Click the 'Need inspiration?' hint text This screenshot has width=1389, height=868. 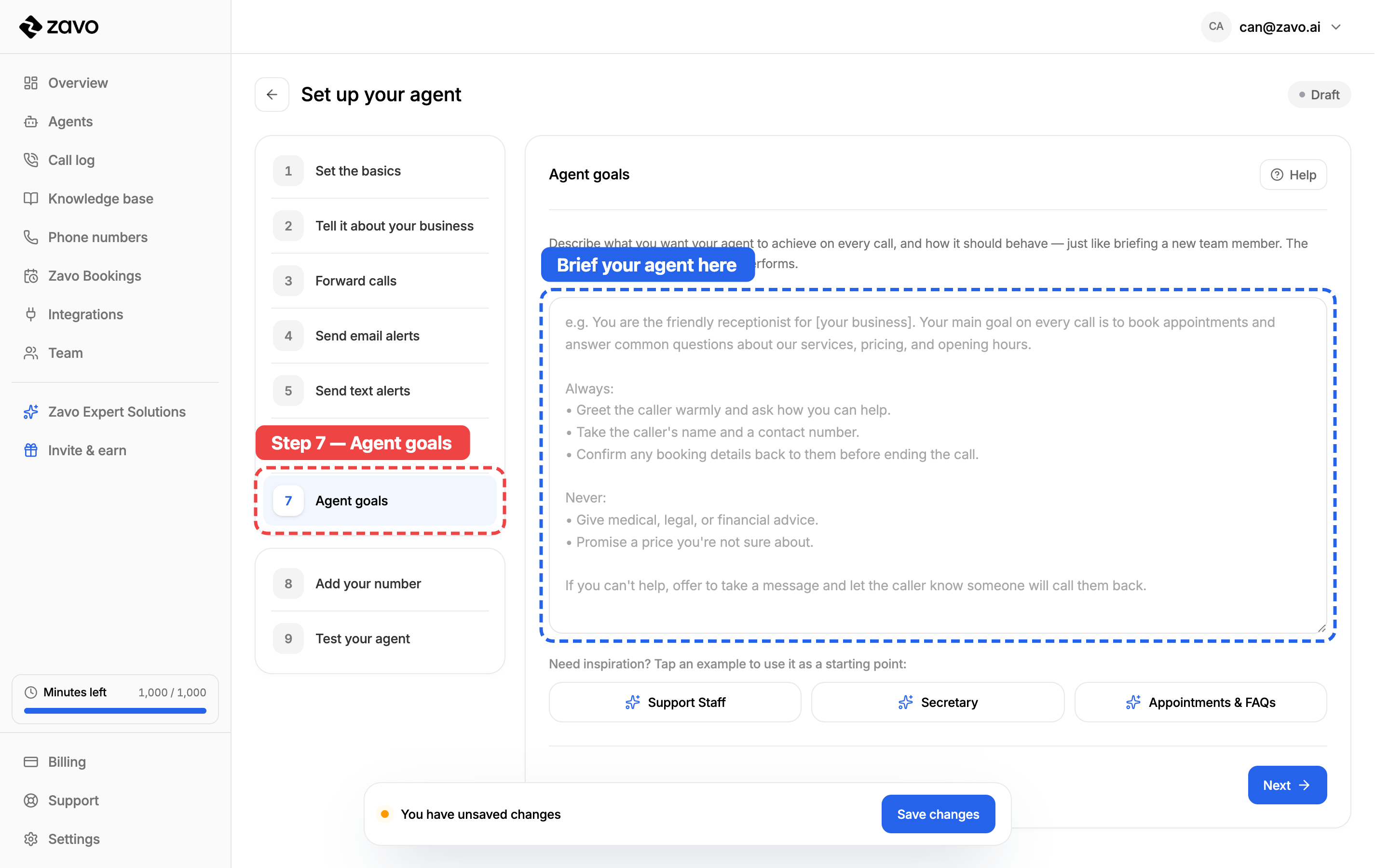727,664
